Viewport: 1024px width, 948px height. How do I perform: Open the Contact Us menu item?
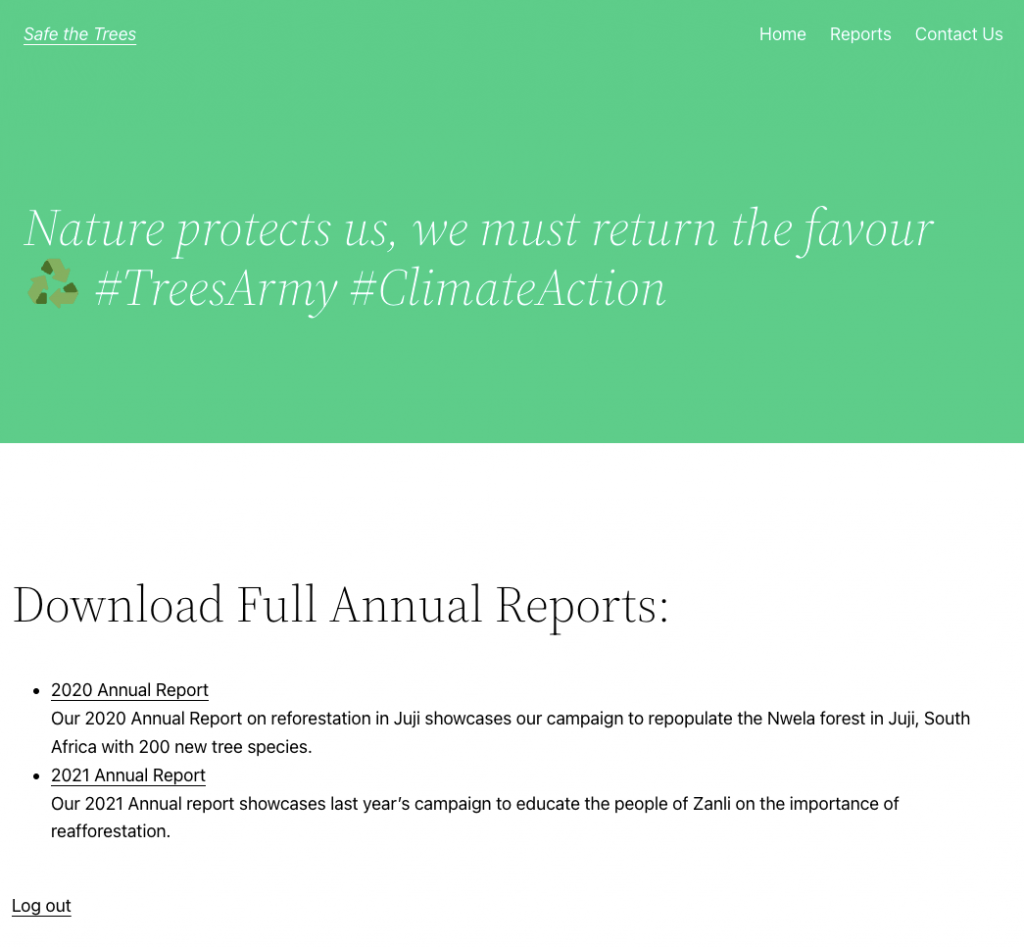click(x=959, y=34)
